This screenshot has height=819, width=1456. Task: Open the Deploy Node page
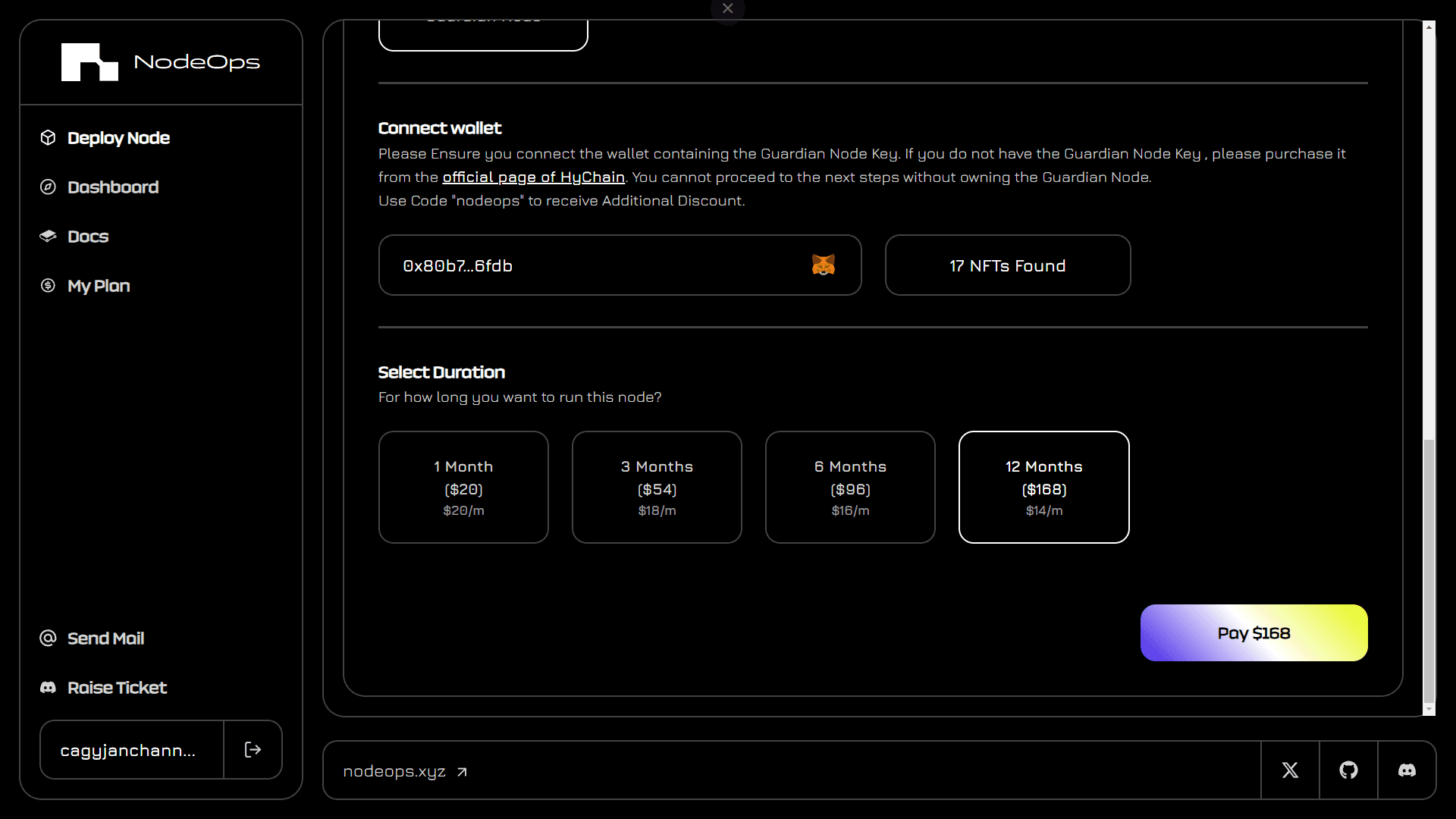coord(118,138)
